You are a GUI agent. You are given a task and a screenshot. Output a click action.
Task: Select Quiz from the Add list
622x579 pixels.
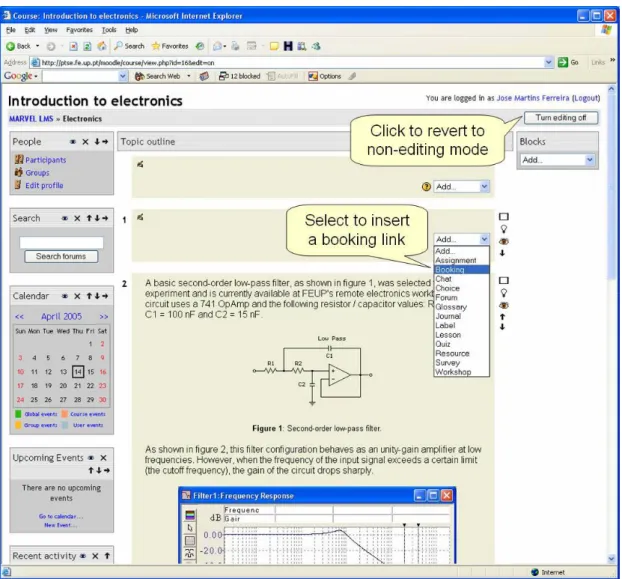click(462, 344)
